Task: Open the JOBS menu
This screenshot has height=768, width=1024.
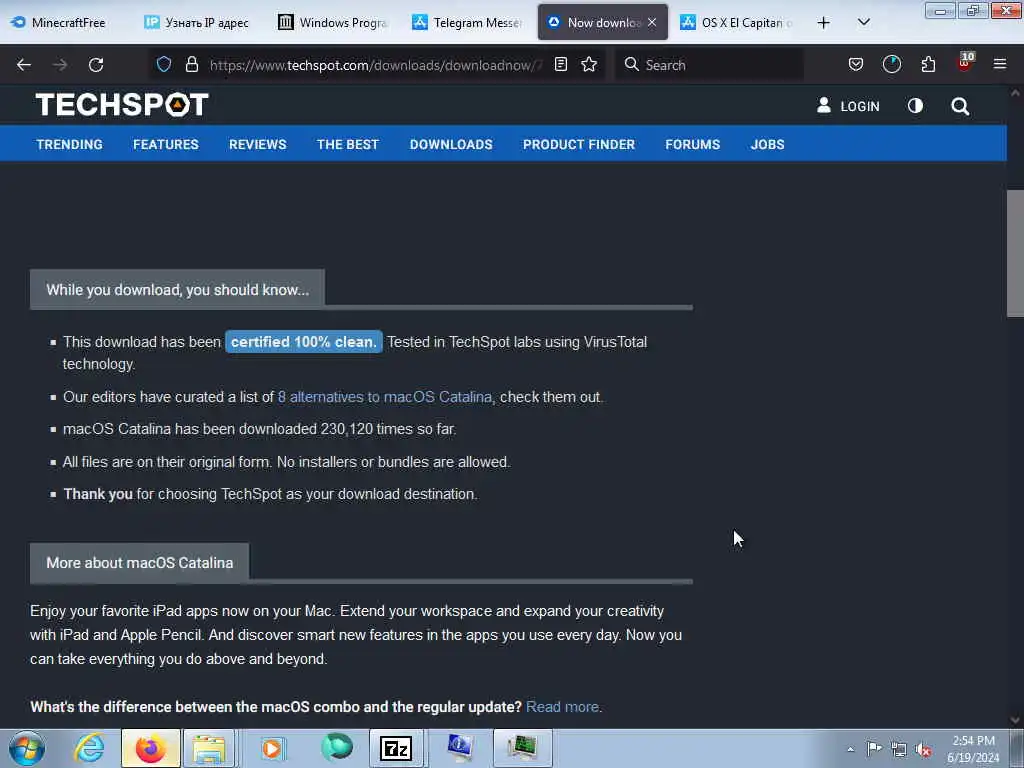Action: click(767, 144)
